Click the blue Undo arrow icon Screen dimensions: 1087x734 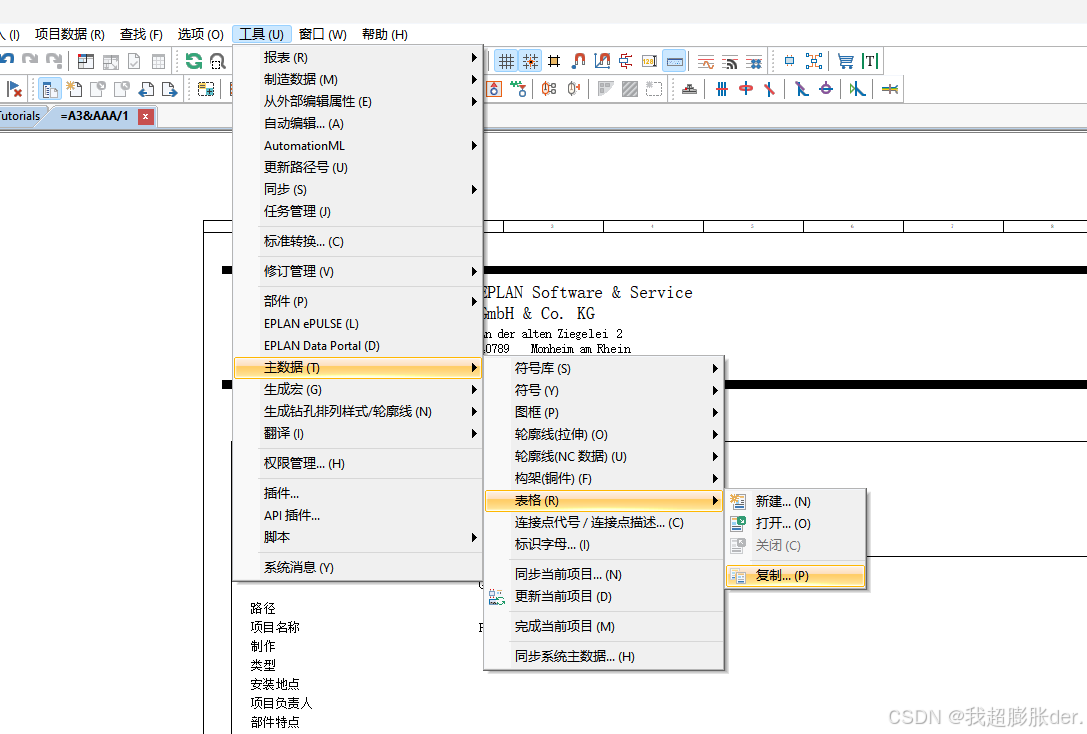[x=7, y=60]
